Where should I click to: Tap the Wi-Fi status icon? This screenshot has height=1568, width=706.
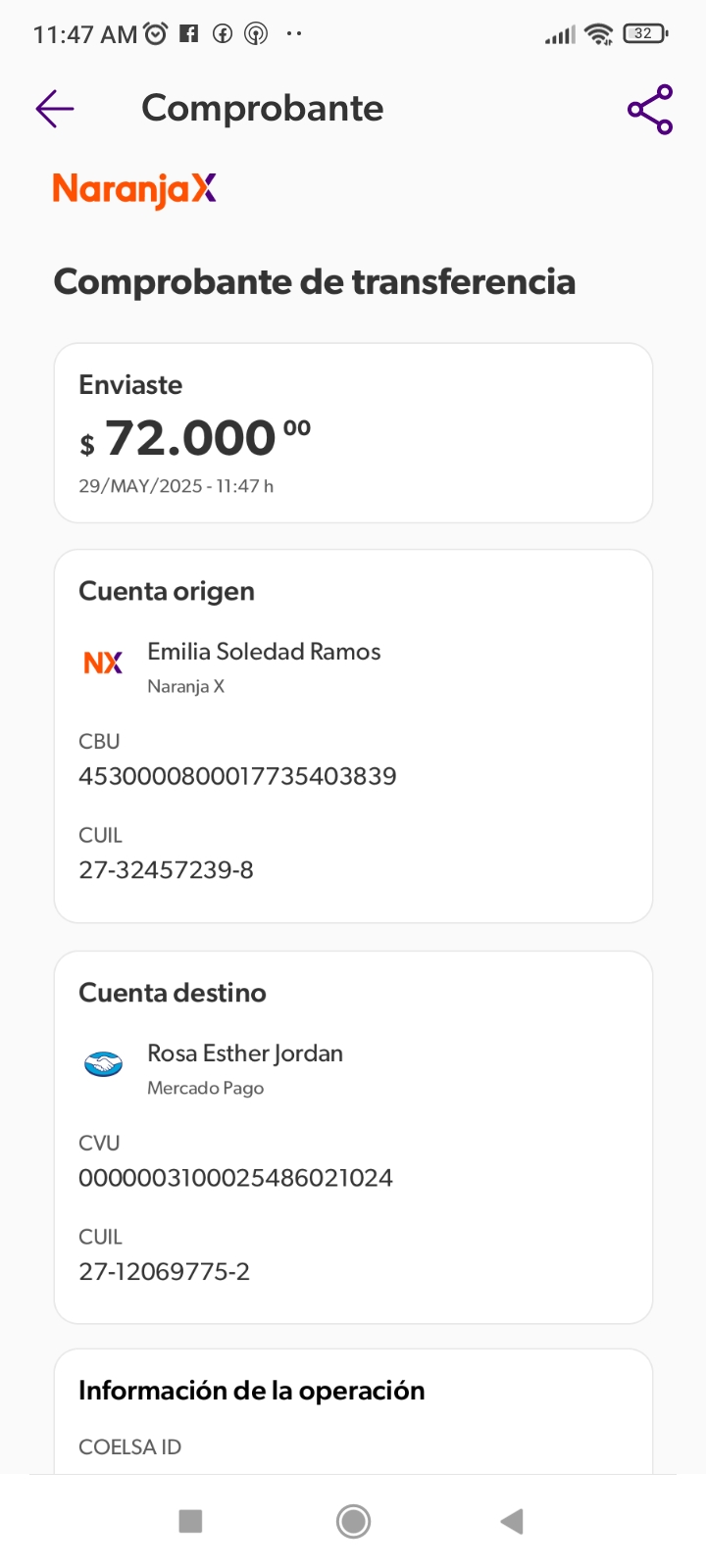point(597,34)
